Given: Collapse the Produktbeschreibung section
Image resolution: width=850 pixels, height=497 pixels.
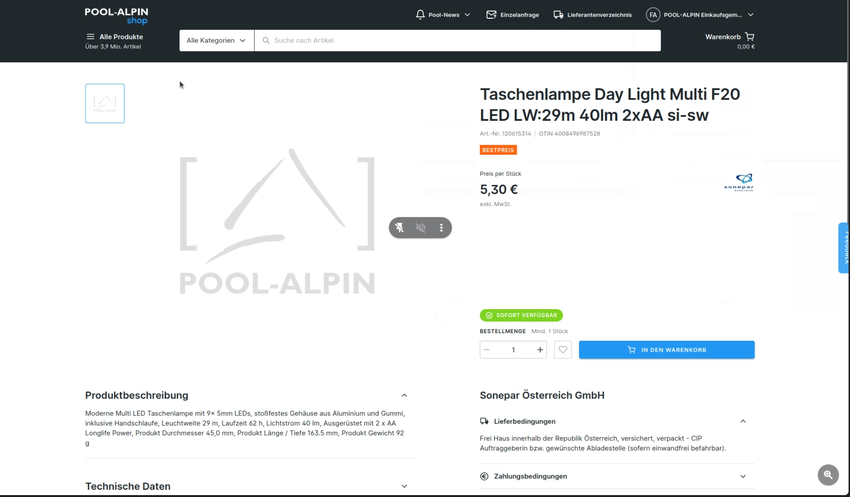Looking at the screenshot, I should point(404,395).
